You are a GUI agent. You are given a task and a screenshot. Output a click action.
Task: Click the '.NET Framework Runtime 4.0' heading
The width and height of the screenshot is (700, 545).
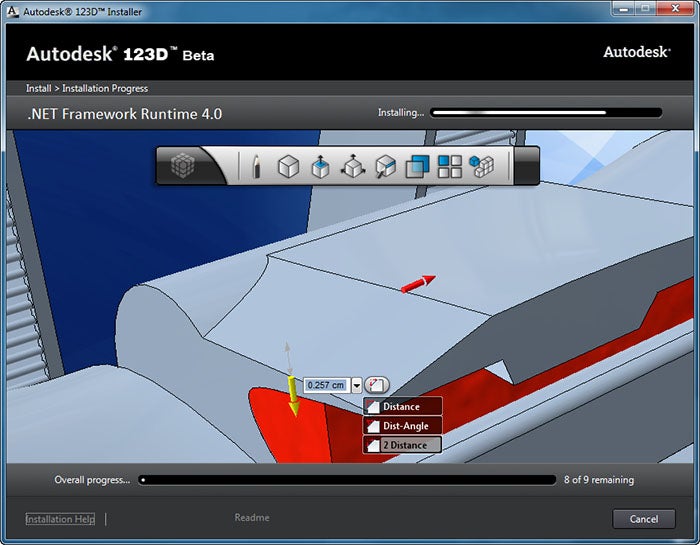coord(125,114)
